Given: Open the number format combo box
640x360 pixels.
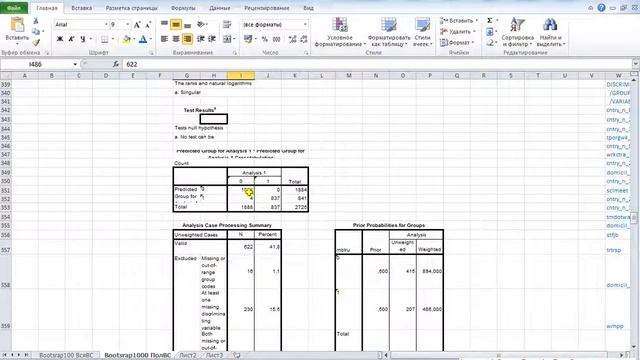Looking at the screenshot, I should (x=275, y=25).
